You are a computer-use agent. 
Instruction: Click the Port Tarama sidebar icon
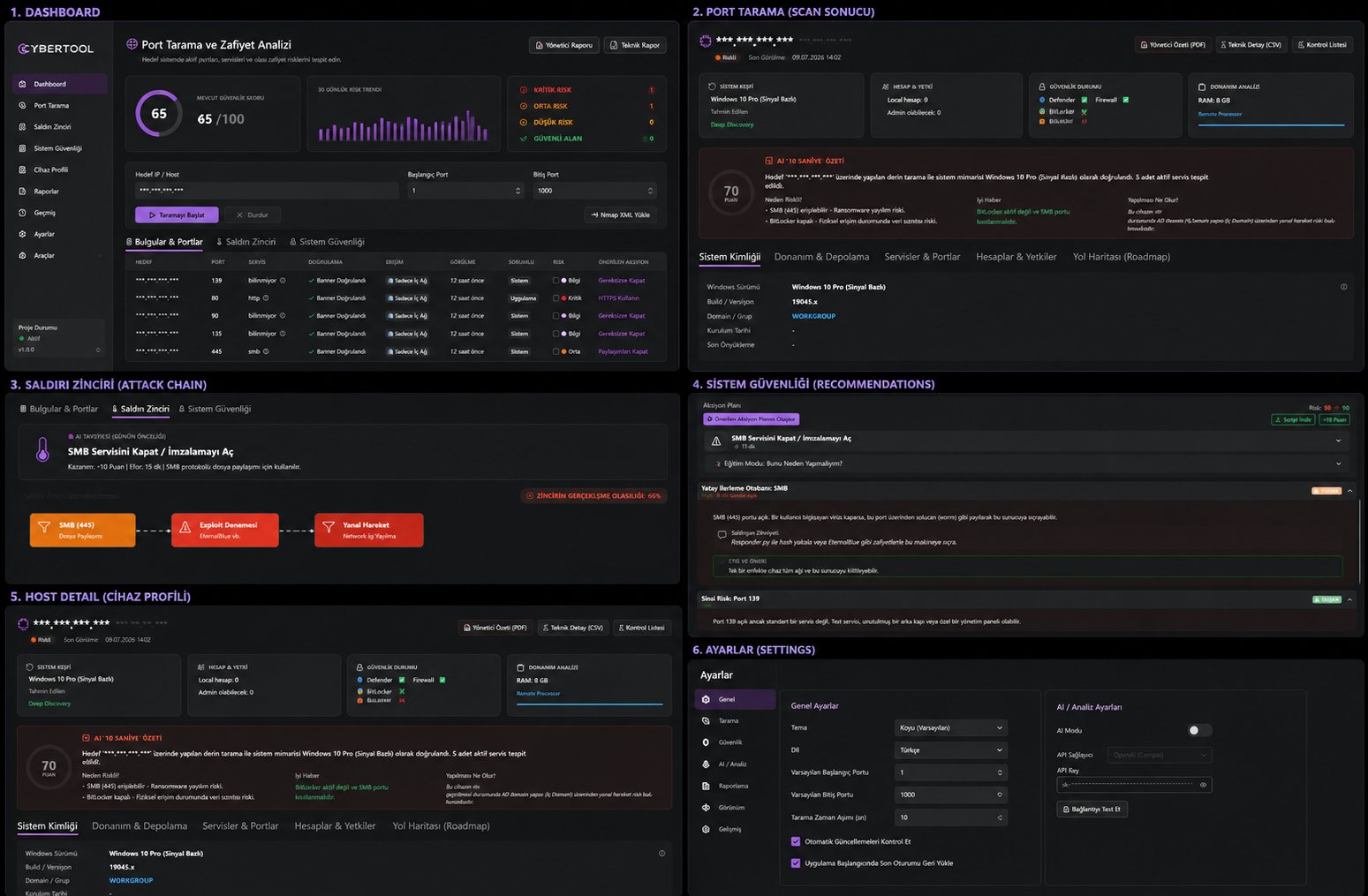pos(22,105)
